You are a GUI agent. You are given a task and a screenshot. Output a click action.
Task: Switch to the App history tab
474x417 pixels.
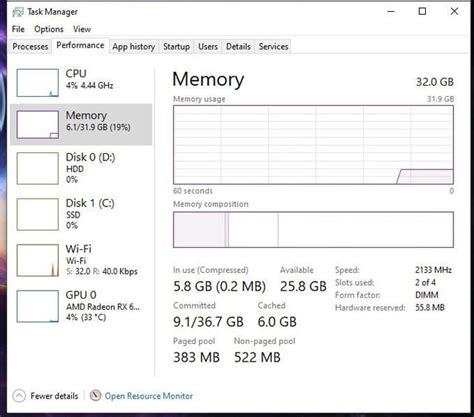(x=134, y=47)
